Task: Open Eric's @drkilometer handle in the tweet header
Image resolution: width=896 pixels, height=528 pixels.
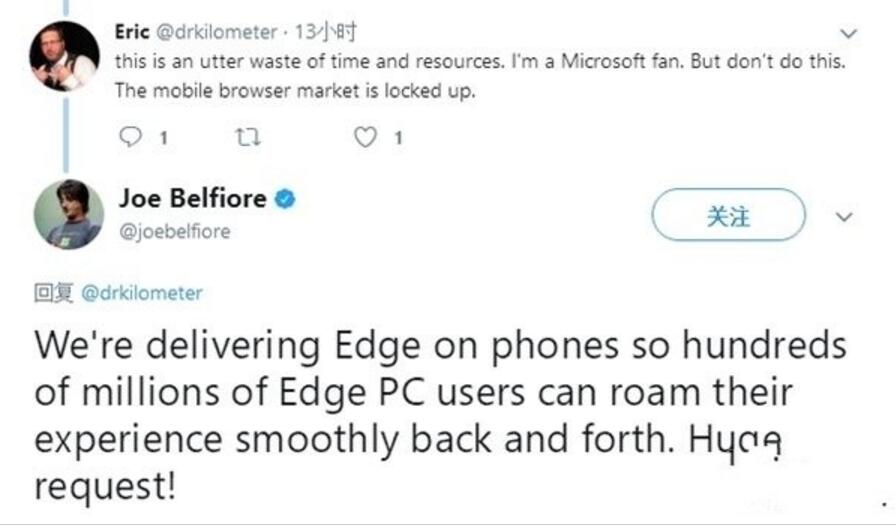Action: tap(217, 32)
